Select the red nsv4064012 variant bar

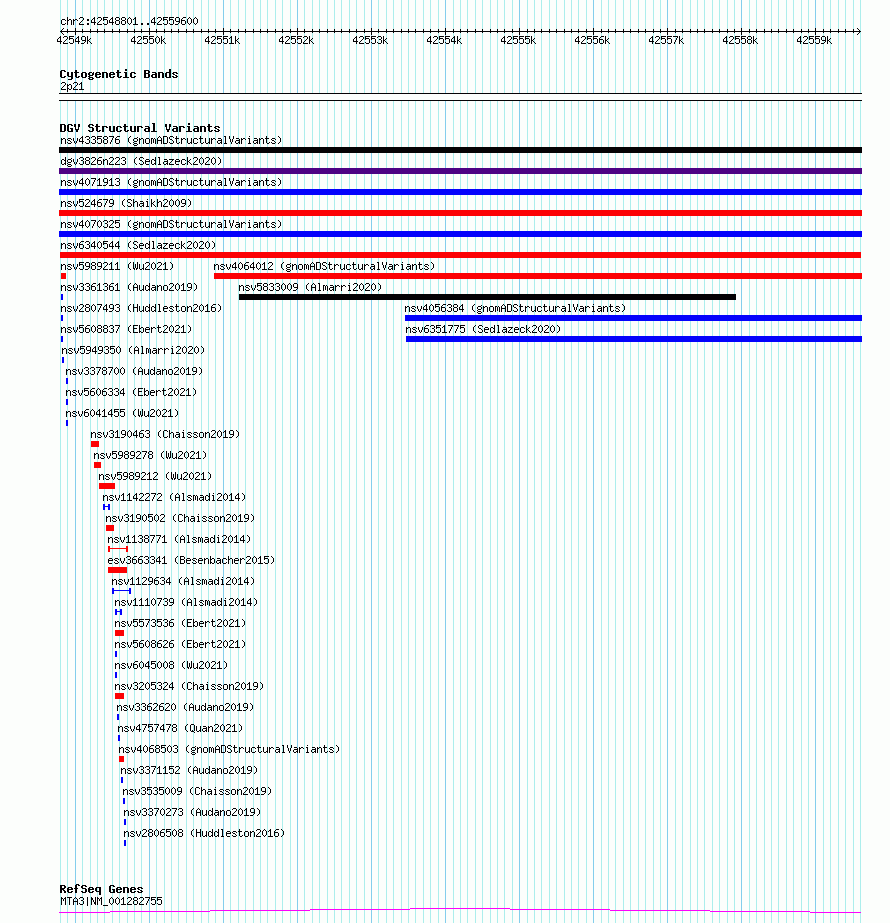tap(538, 276)
